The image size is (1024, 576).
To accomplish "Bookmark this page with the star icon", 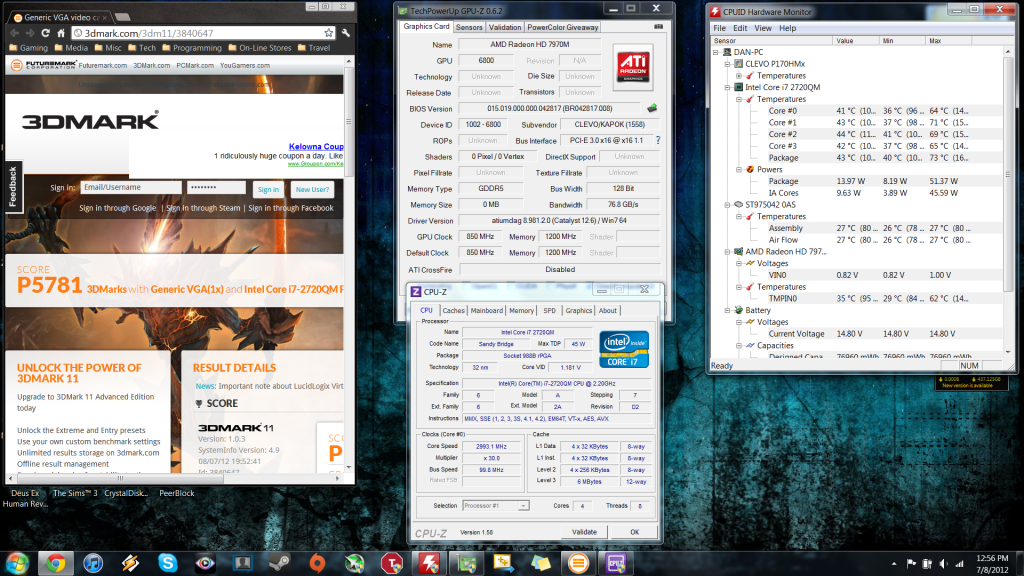I will pyautogui.click(x=328, y=33).
